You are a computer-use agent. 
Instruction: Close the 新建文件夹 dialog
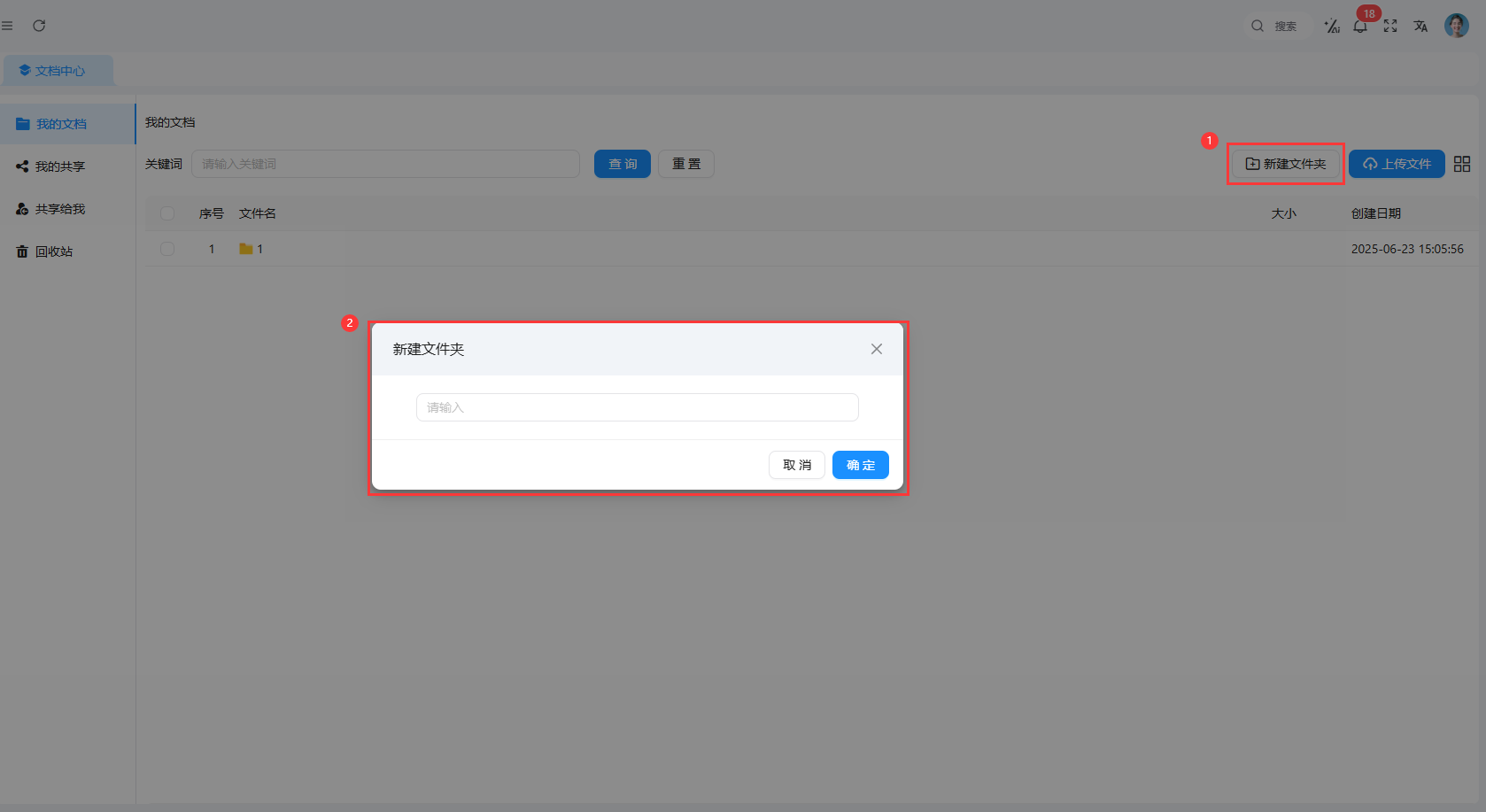click(877, 349)
